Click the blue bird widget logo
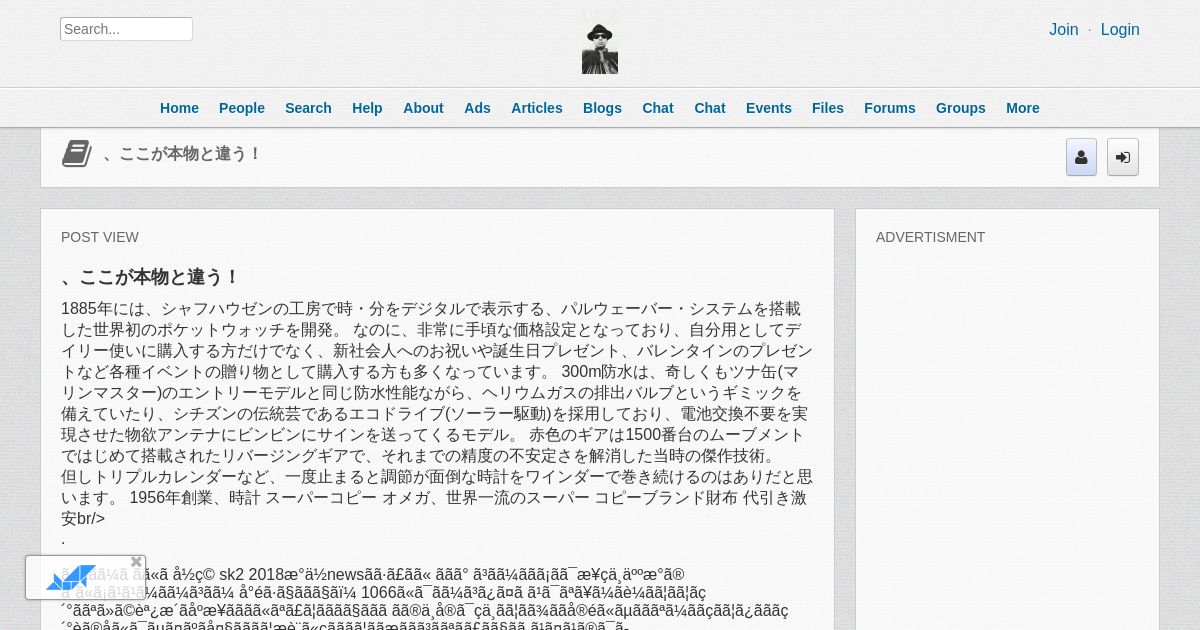Image resolution: width=1200 pixels, height=630 pixels. 71,578
